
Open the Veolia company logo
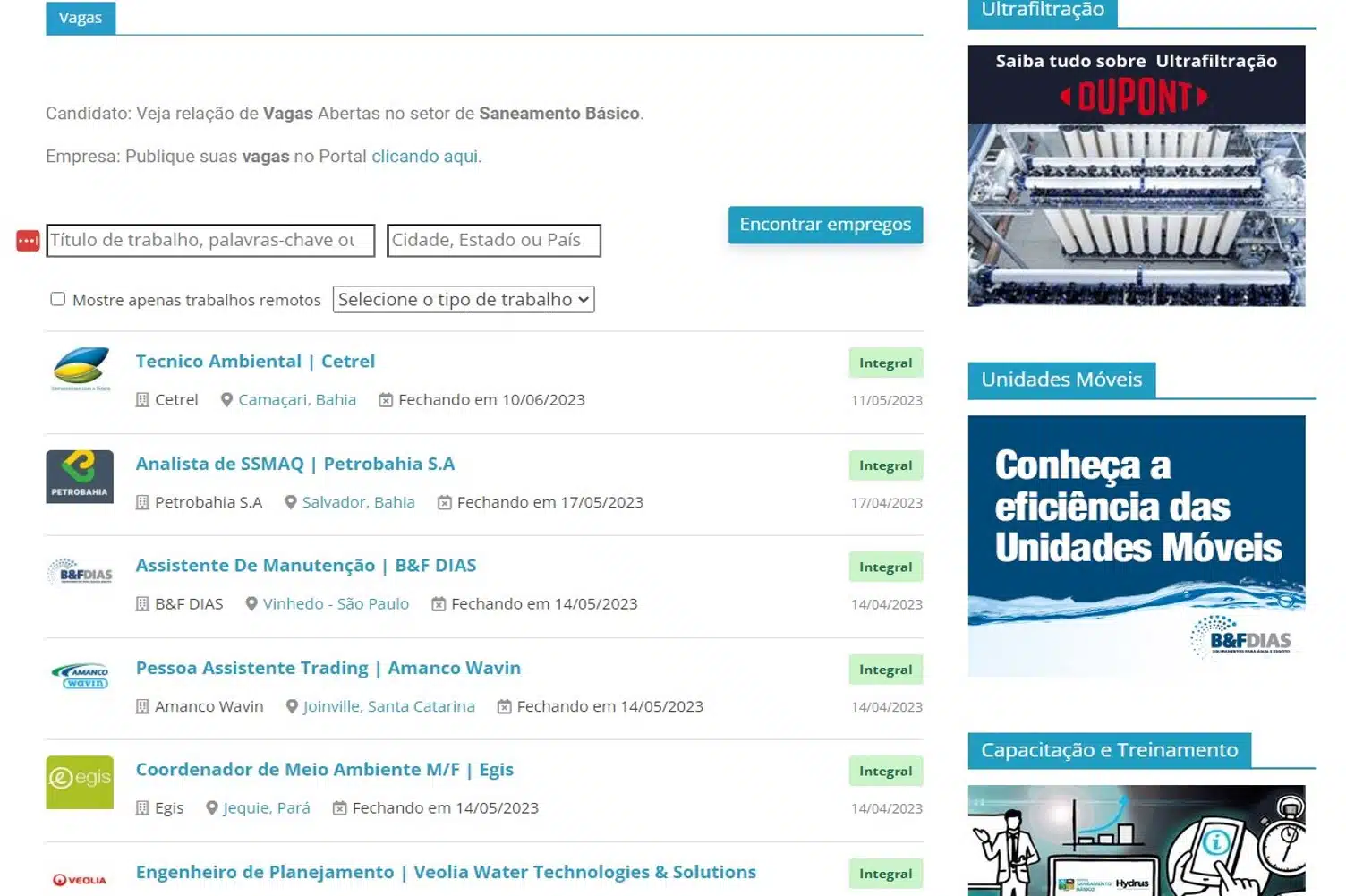(80, 880)
